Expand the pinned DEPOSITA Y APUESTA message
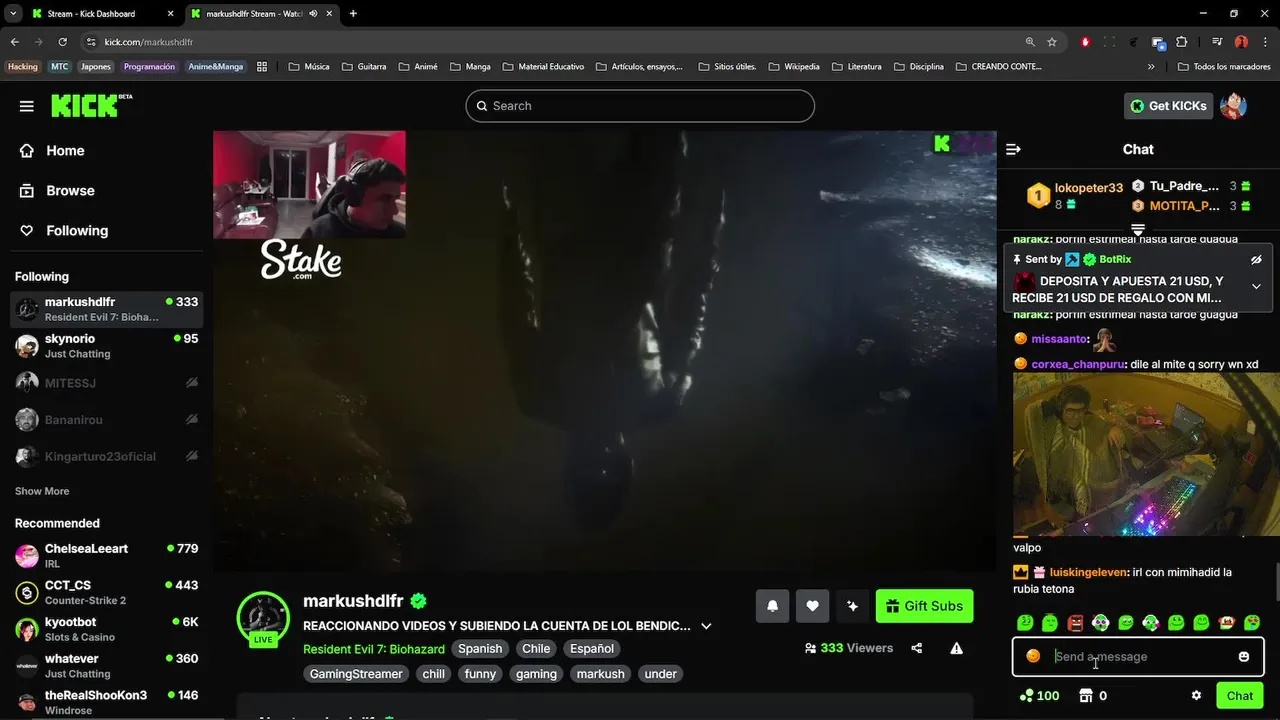 click(1256, 286)
